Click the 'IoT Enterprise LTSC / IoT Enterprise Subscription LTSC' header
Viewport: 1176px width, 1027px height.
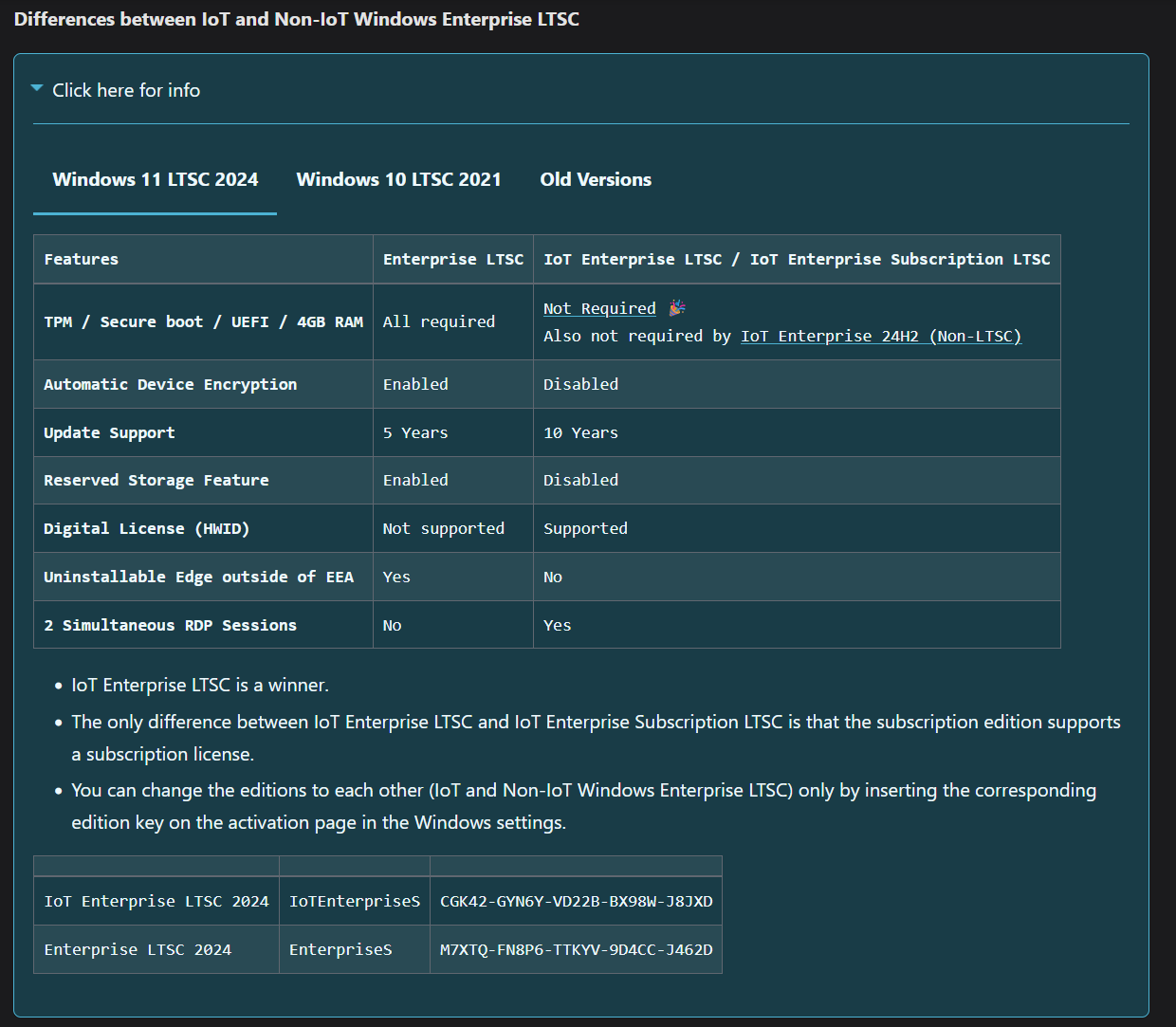[x=797, y=259]
